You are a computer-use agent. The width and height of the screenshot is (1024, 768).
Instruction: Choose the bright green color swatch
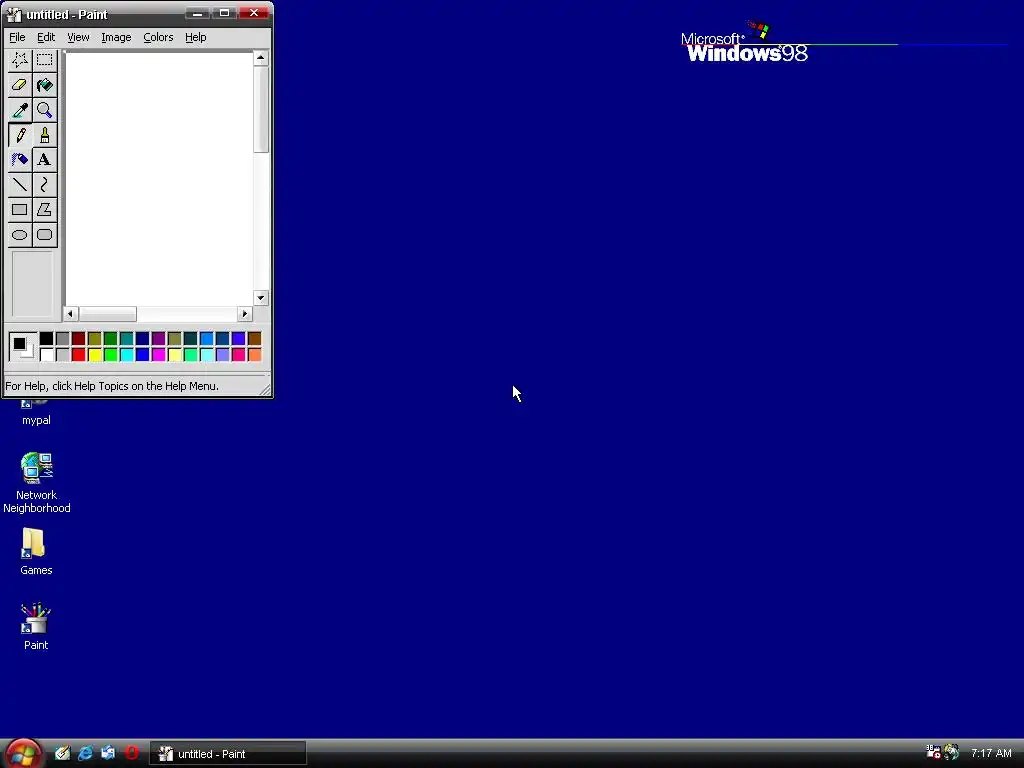[110, 355]
